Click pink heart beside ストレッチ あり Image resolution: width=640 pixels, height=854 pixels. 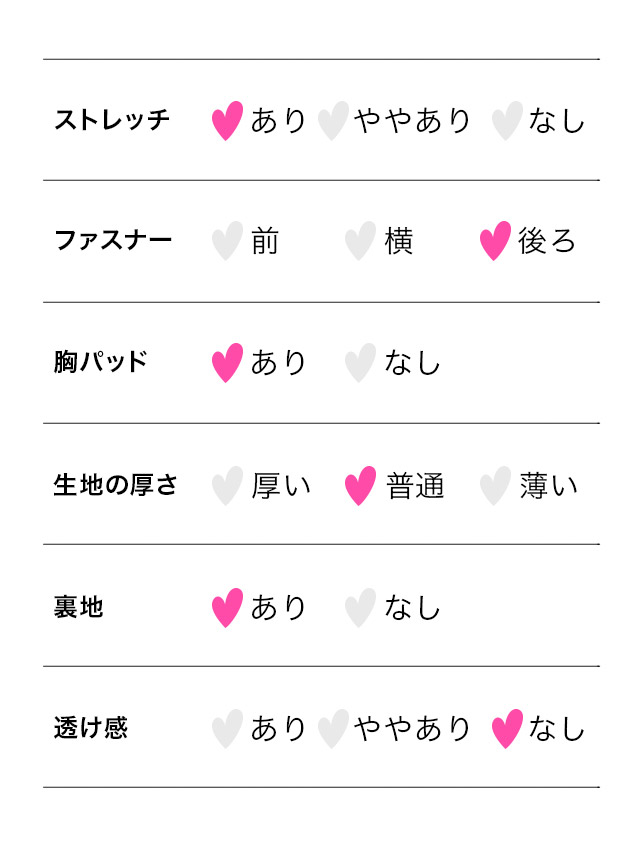click(227, 121)
